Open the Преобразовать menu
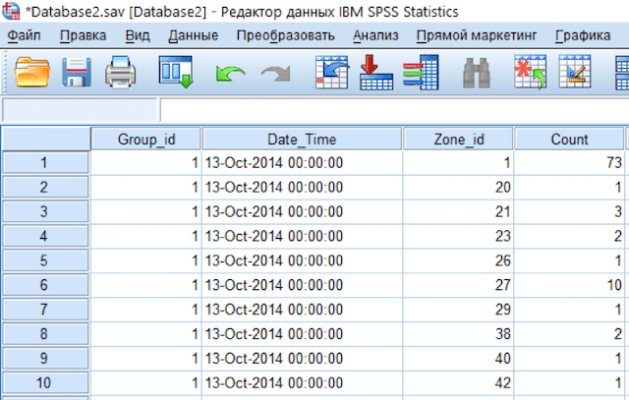 pos(286,36)
